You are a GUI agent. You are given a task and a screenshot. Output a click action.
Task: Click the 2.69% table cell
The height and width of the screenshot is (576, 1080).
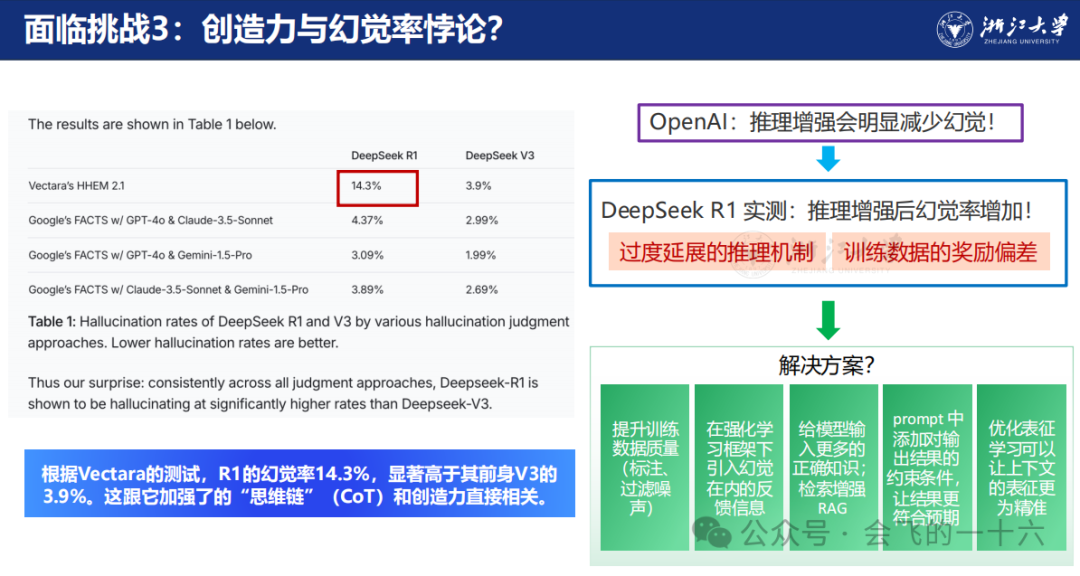481,290
